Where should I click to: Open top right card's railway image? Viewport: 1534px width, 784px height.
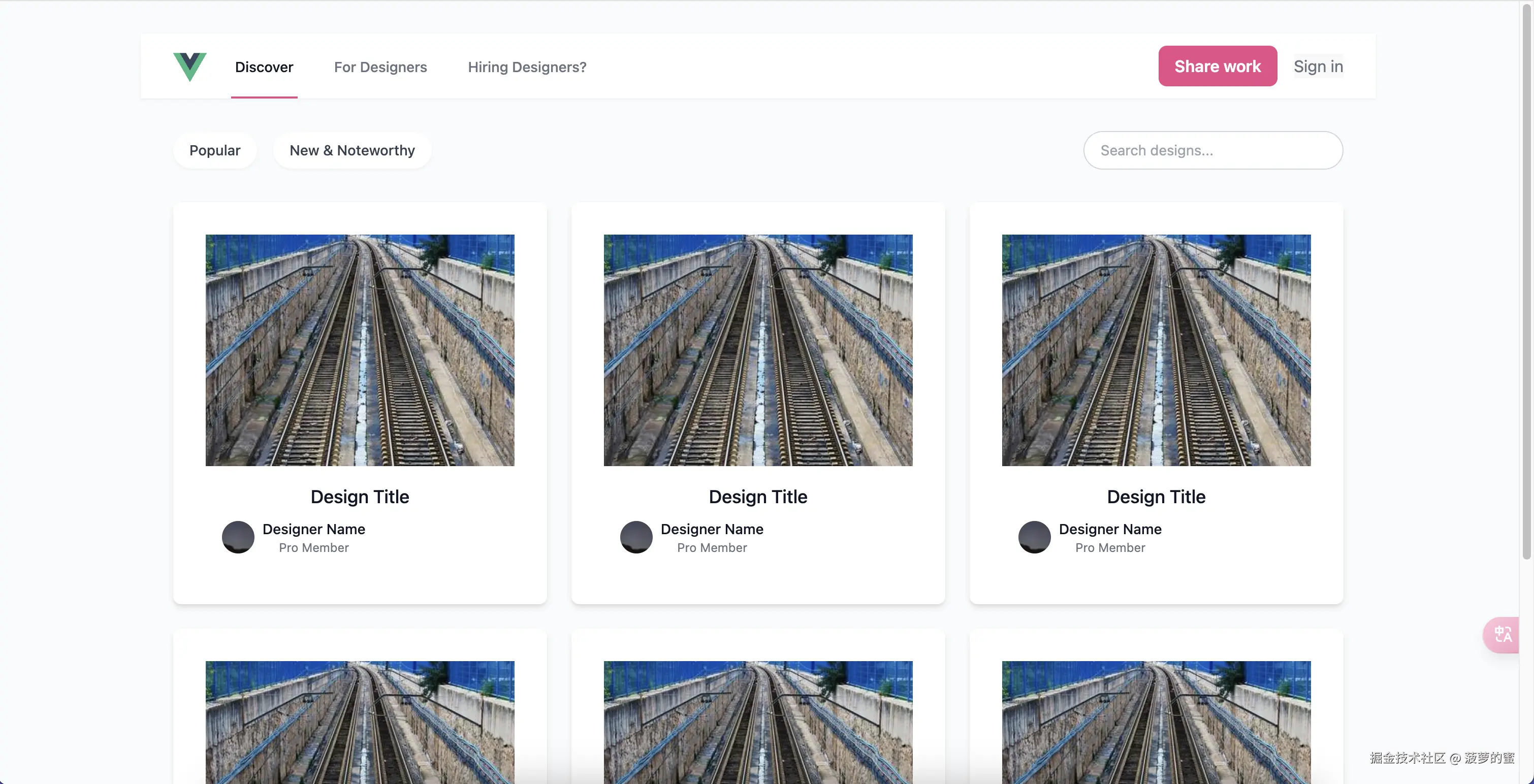click(1156, 350)
